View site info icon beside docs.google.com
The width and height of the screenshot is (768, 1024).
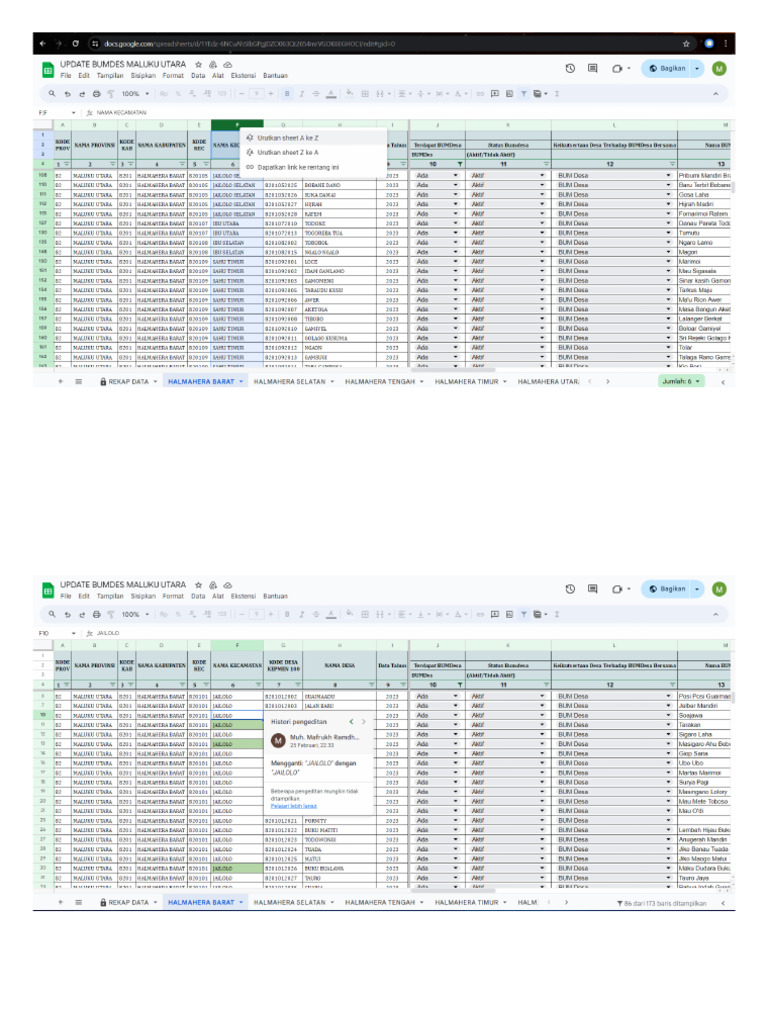click(x=94, y=44)
